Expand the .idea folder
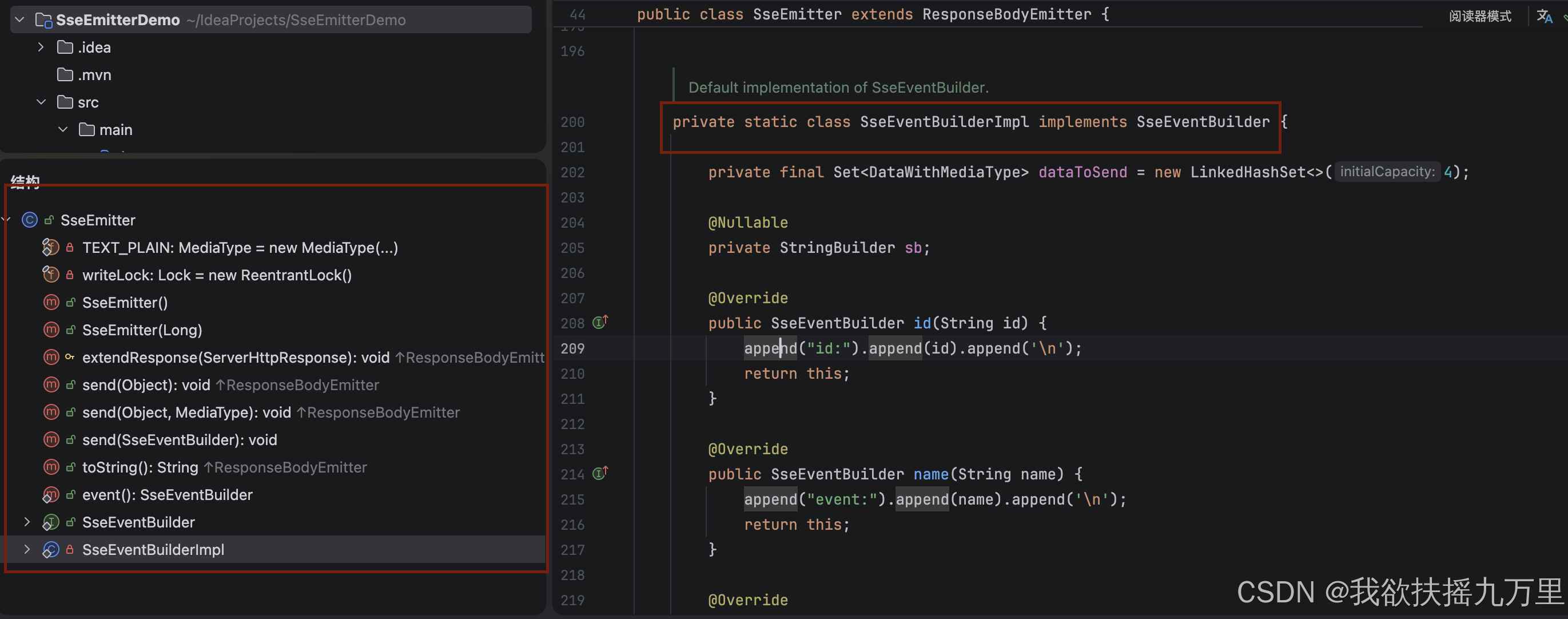Screen dimensions: 1568x619 pos(41,47)
